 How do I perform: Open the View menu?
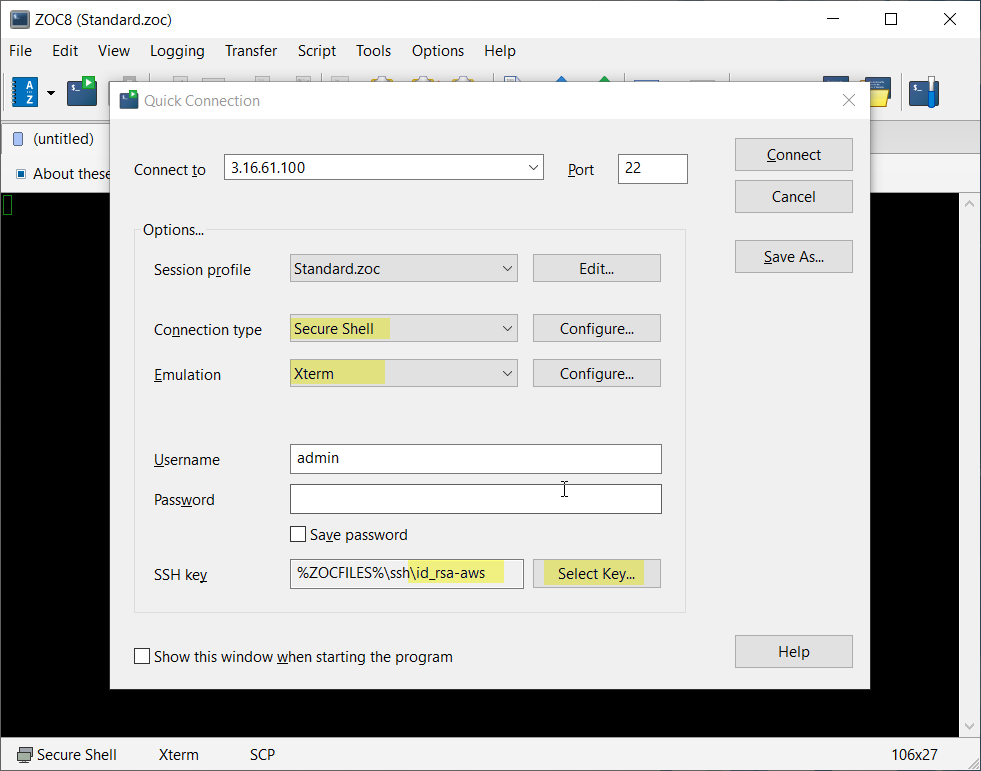coord(114,51)
